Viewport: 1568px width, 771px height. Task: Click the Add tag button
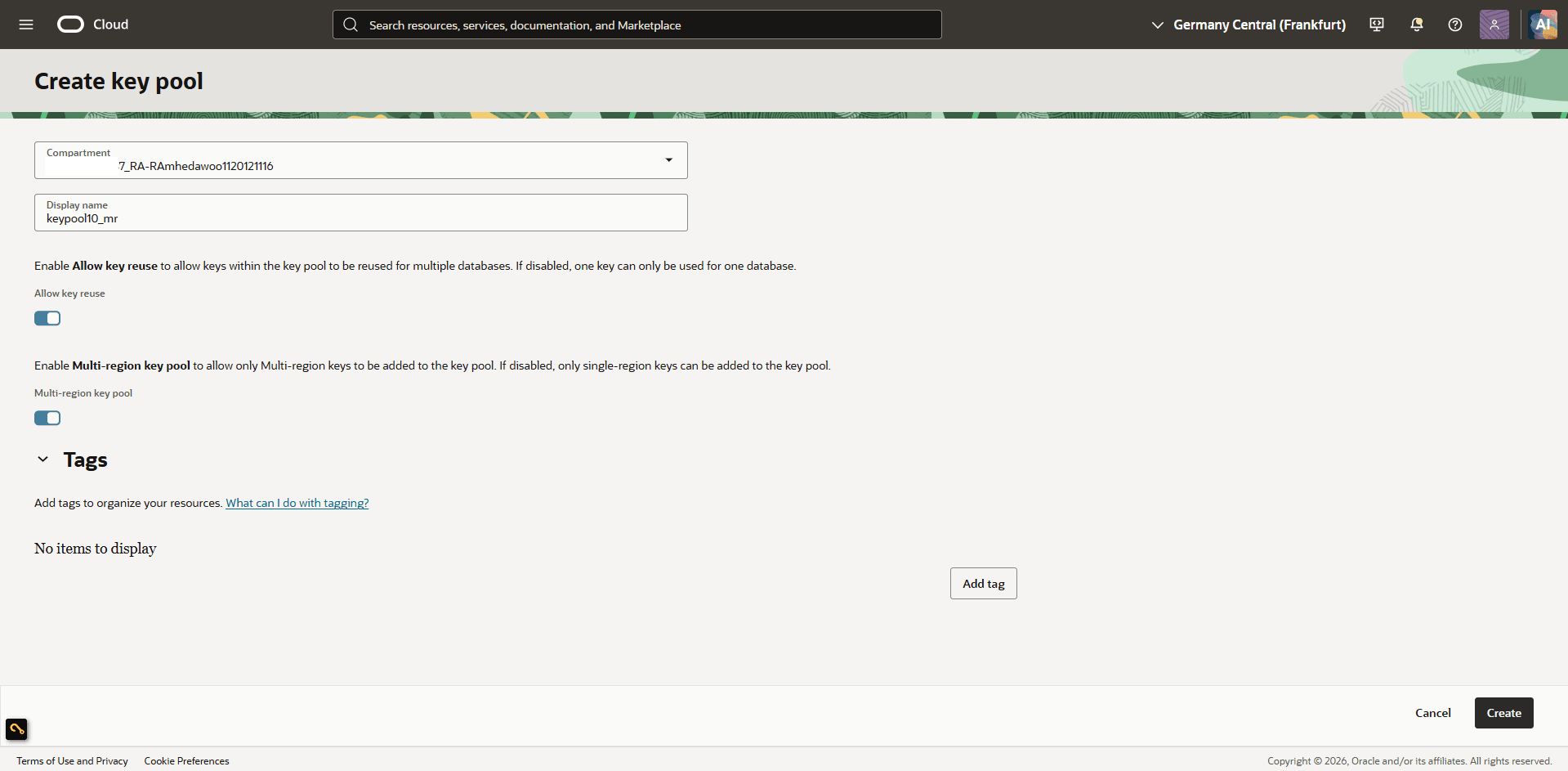tap(984, 584)
